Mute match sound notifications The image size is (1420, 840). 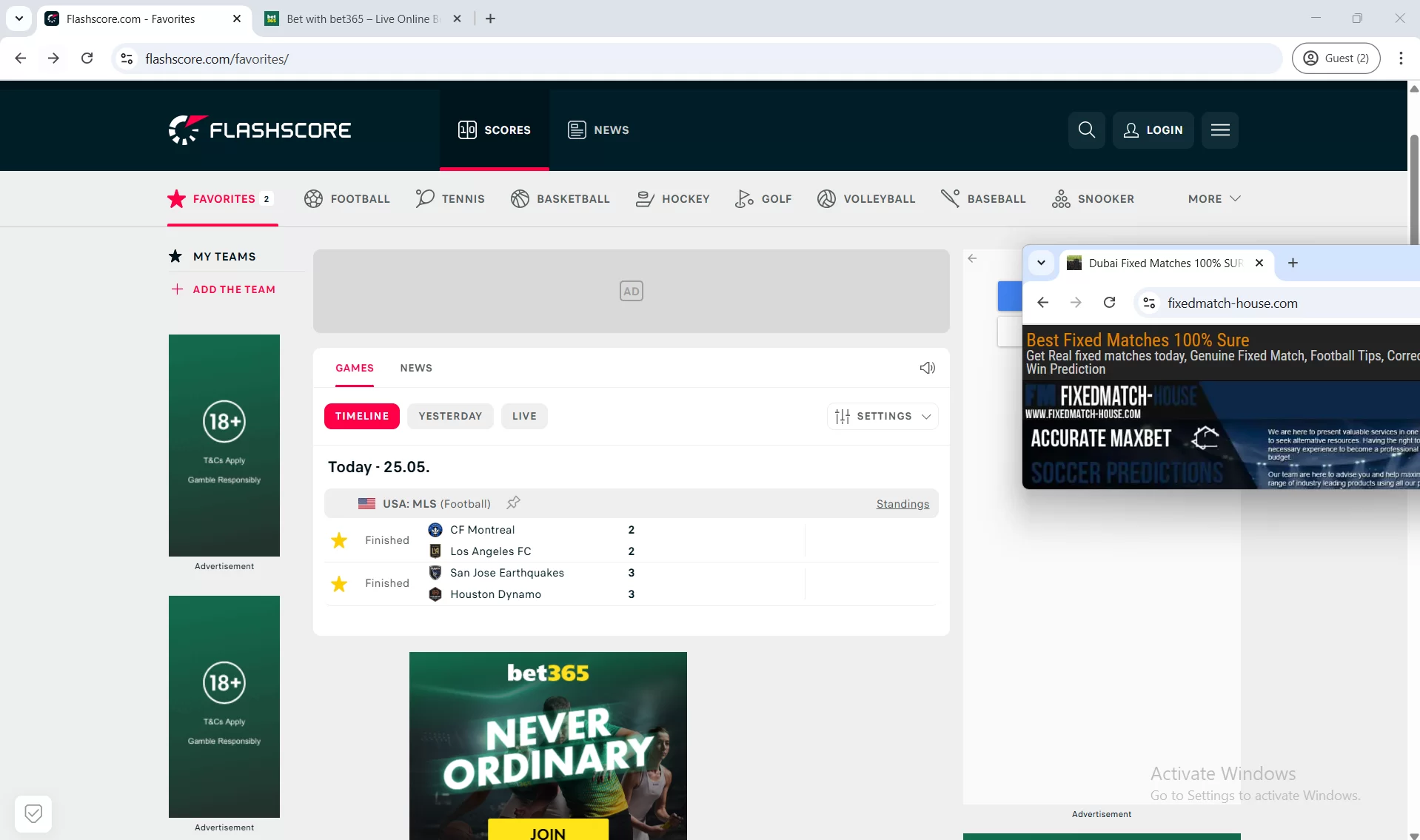point(928,368)
